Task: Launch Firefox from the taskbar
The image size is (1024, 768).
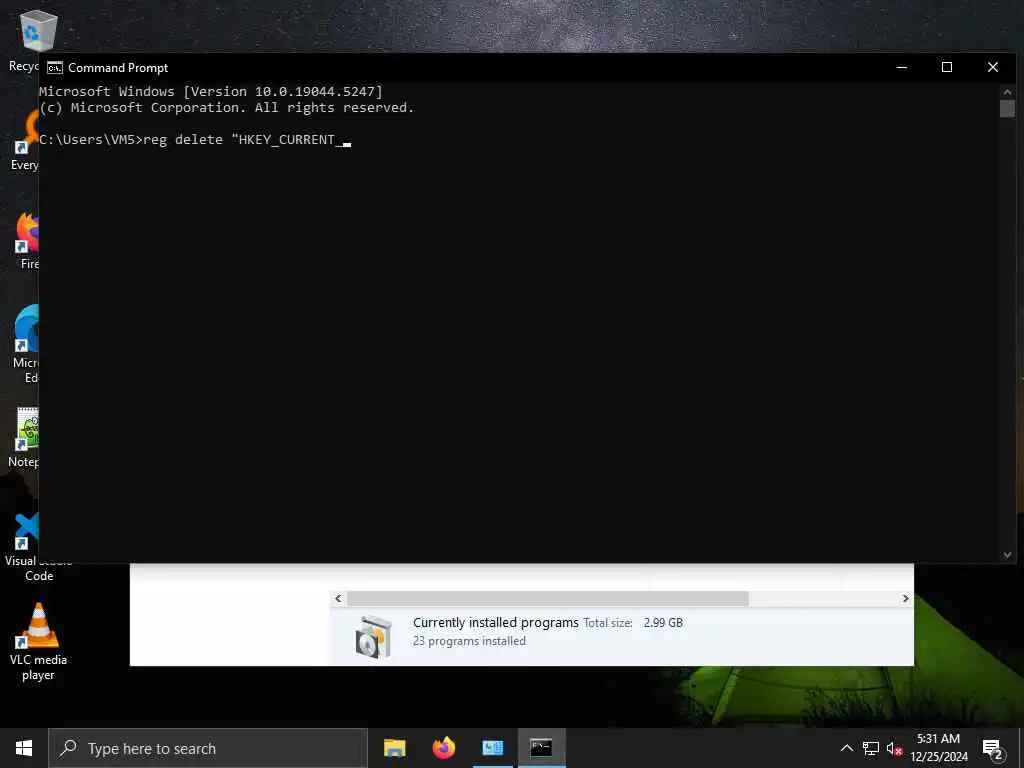Action: [x=443, y=748]
